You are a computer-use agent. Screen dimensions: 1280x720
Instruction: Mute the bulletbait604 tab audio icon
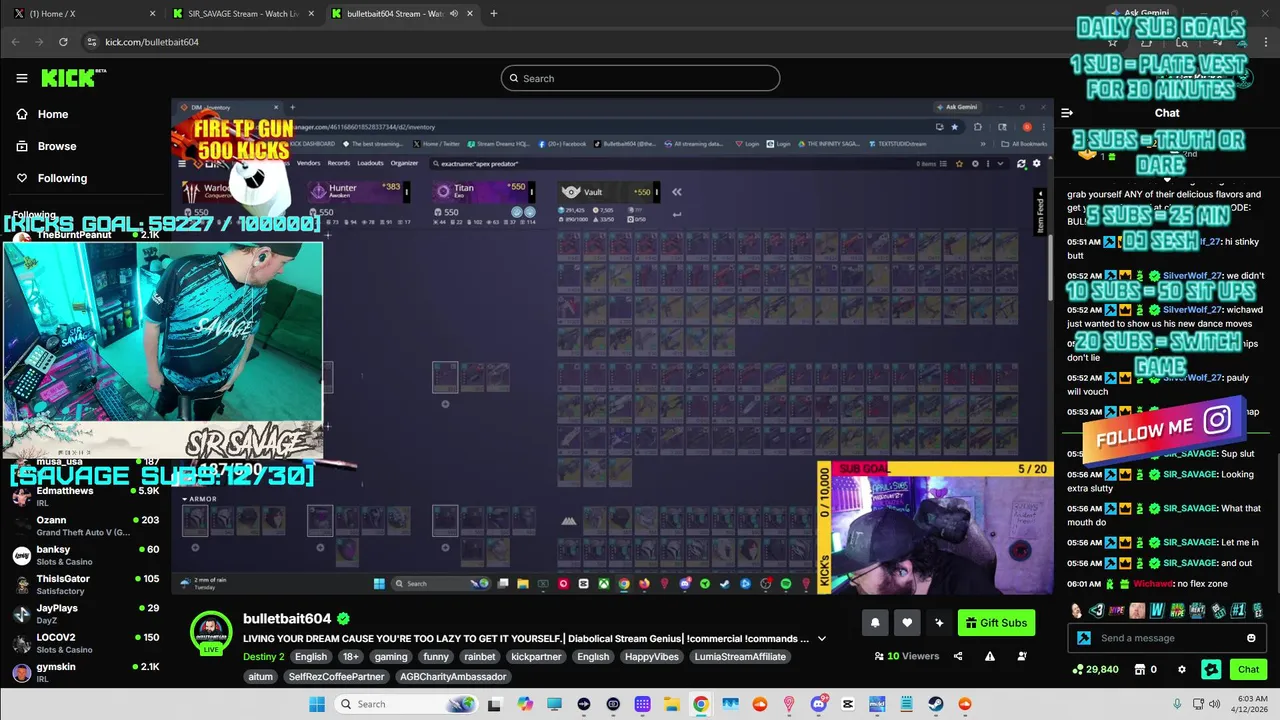point(454,14)
